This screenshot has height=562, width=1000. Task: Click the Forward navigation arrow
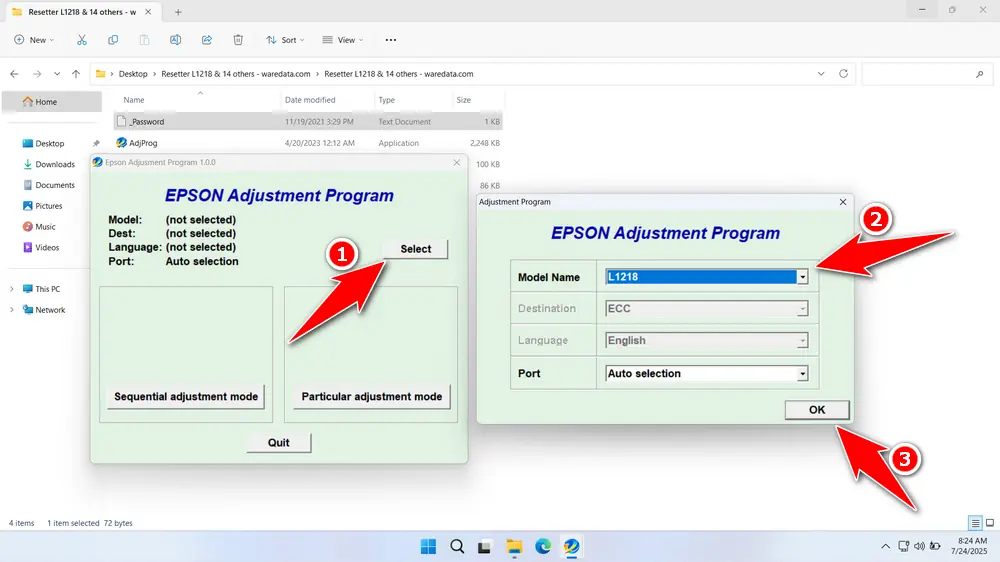[37, 74]
